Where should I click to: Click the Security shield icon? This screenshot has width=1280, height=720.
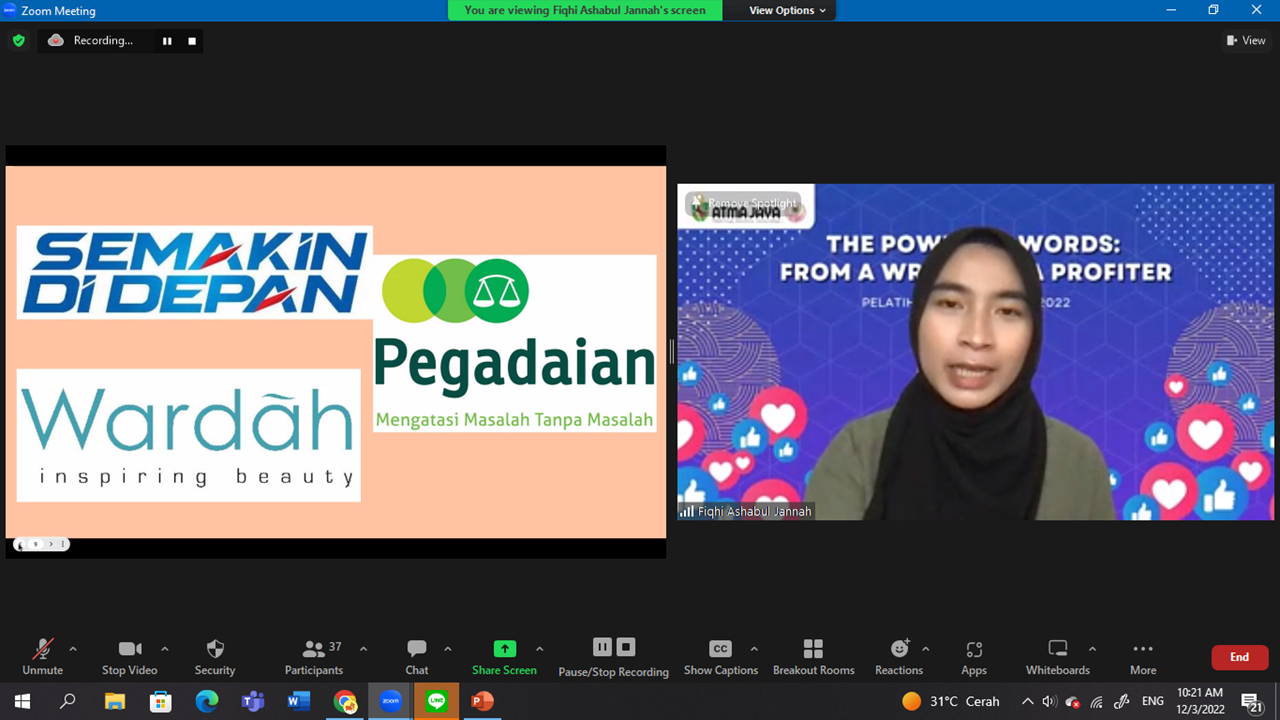(x=214, y=649)
